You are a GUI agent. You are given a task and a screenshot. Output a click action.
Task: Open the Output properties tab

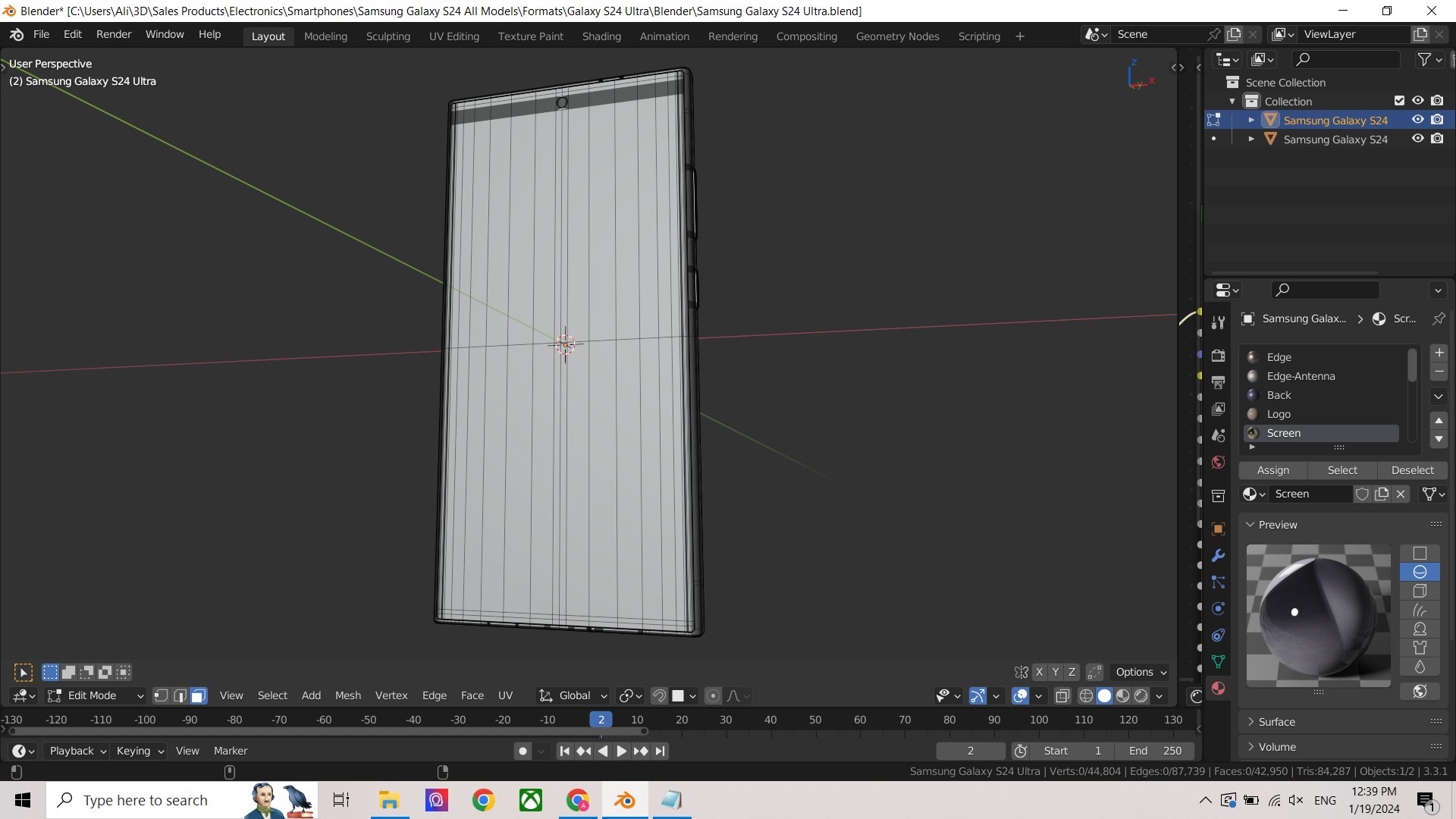(1218, 382)
